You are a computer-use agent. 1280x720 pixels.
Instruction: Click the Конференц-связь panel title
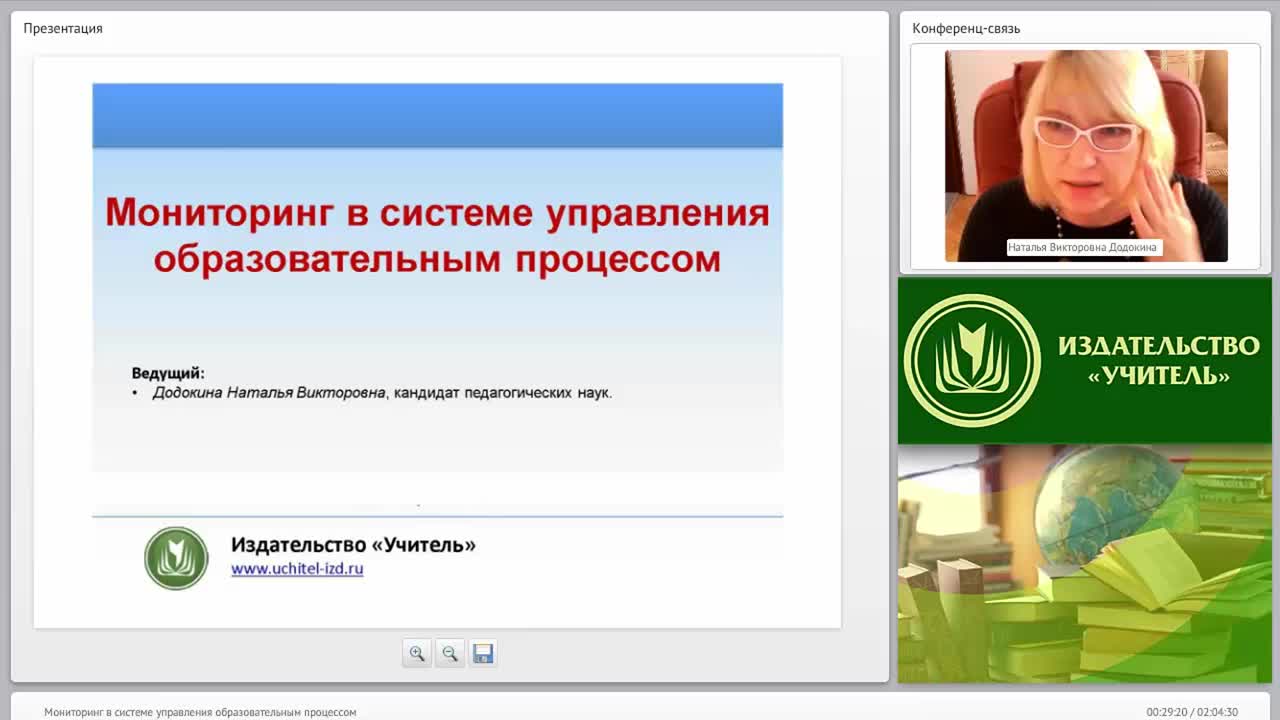(x=966, y=28)
